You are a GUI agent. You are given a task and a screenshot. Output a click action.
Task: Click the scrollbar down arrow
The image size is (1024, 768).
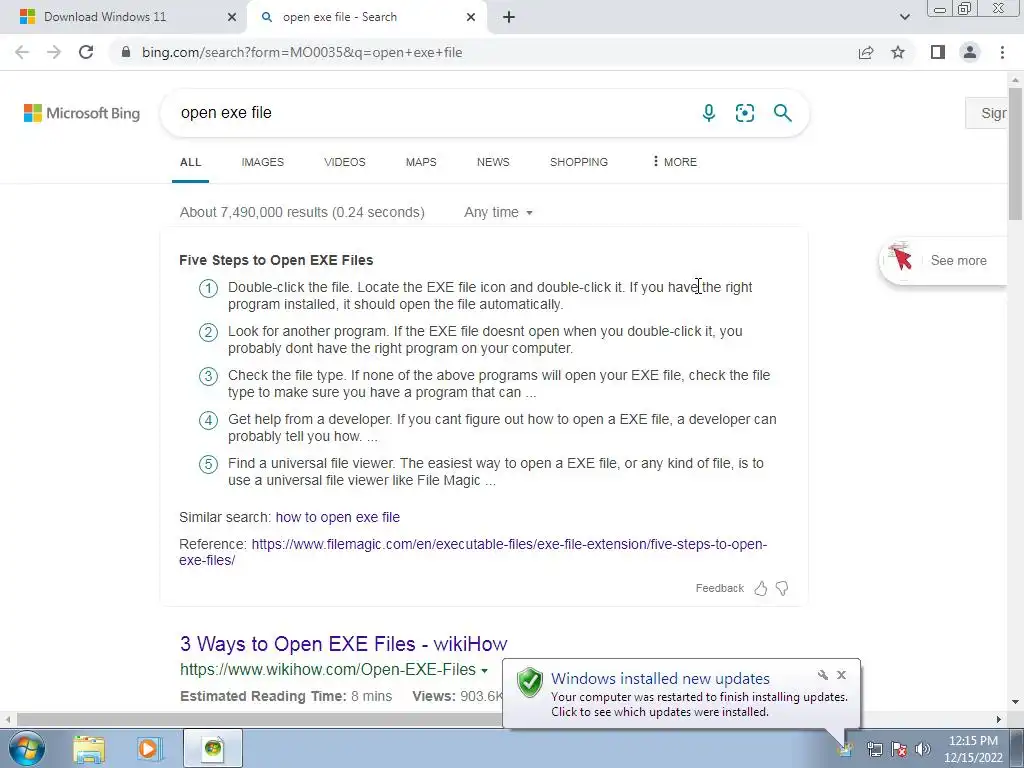(x=1016, y=702)
